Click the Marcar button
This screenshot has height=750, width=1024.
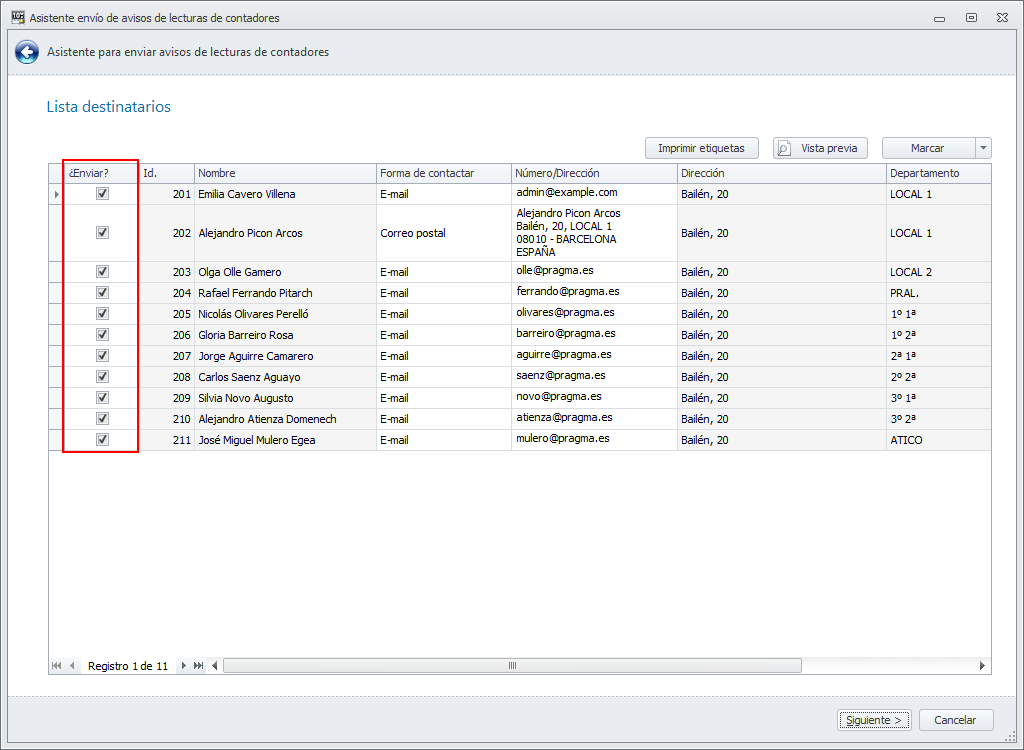coord(928,148)
